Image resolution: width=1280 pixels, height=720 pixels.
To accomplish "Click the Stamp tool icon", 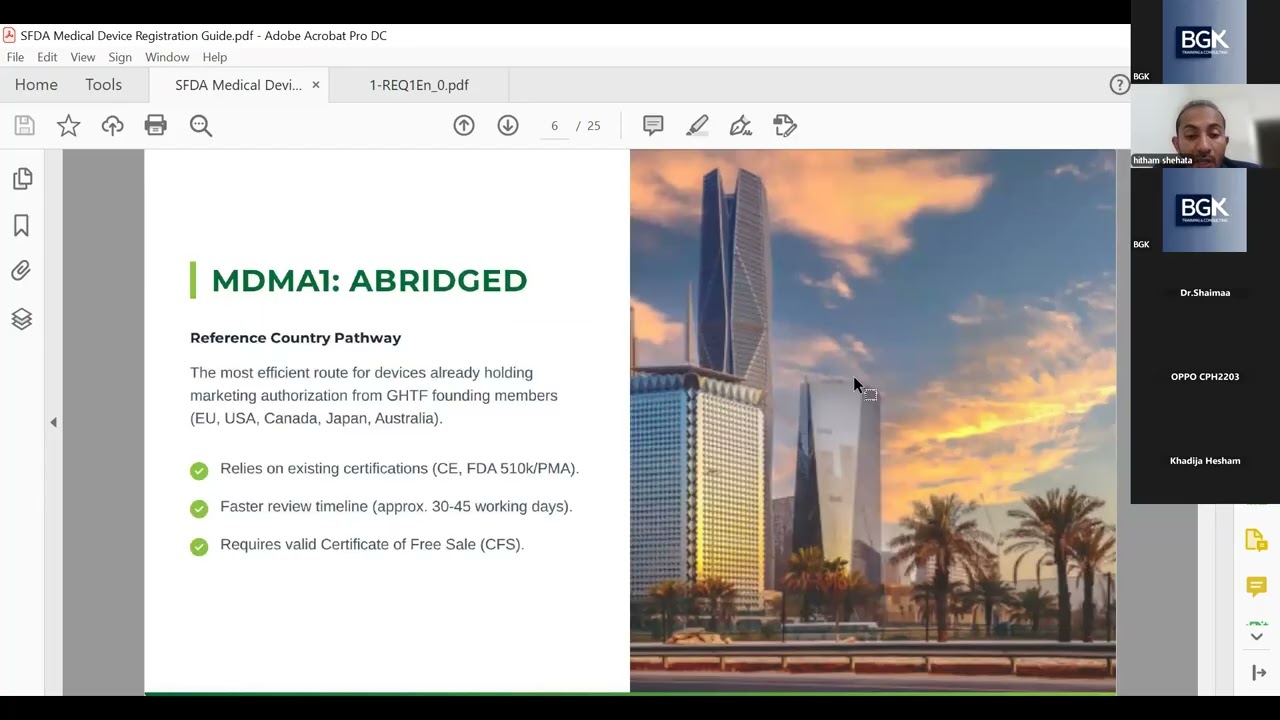I will click(x=785, y=125).
